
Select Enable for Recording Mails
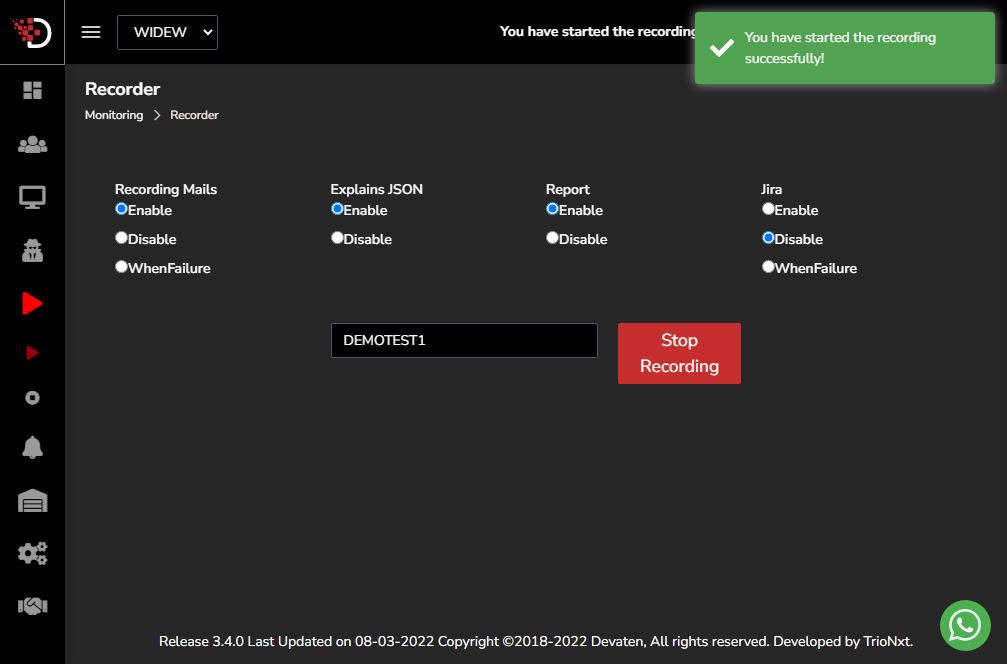pyautogui.click(x=121, y=209)
